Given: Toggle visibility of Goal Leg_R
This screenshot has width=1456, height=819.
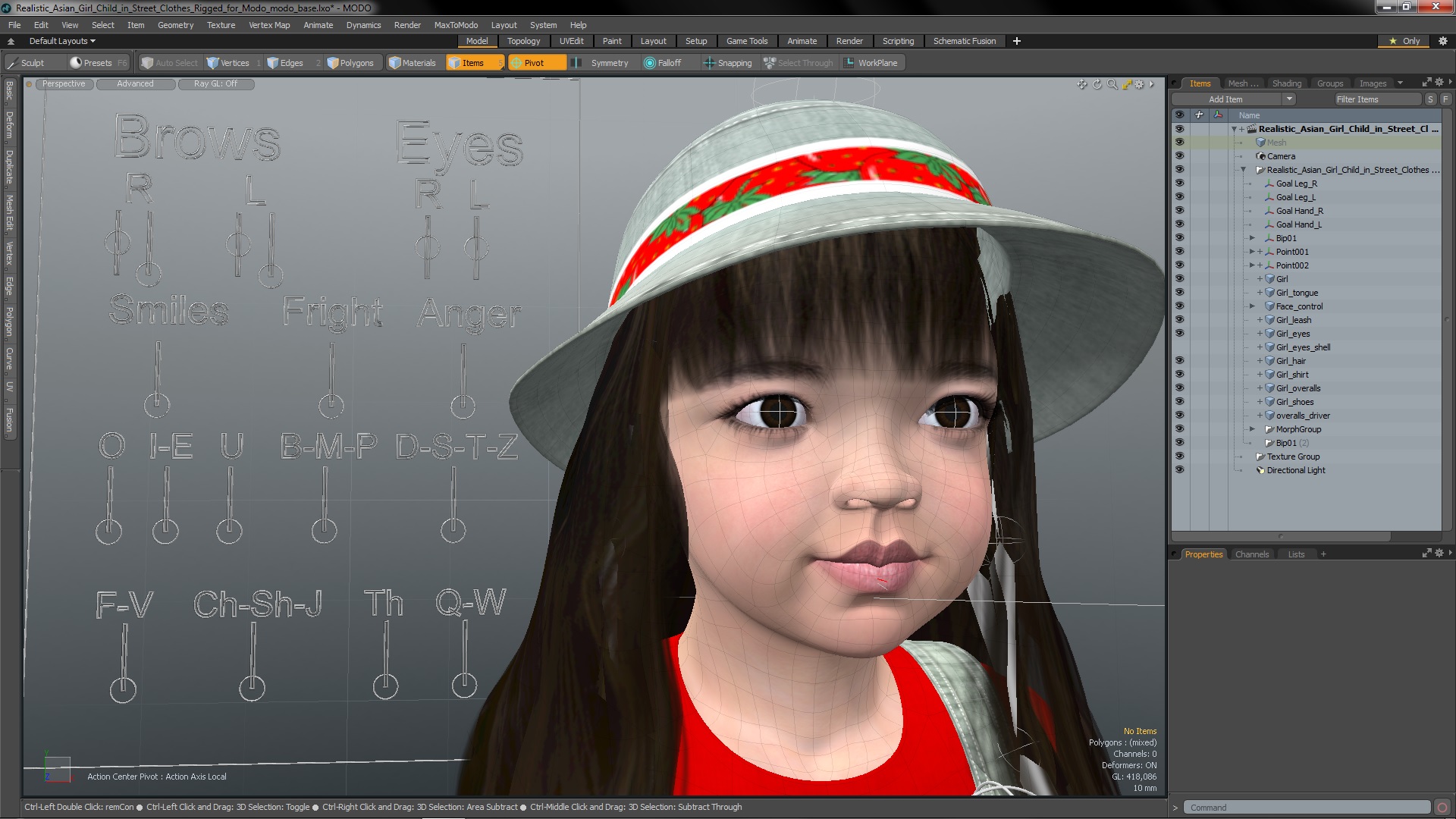Looking at the screenshot, I should point(1179,184).
